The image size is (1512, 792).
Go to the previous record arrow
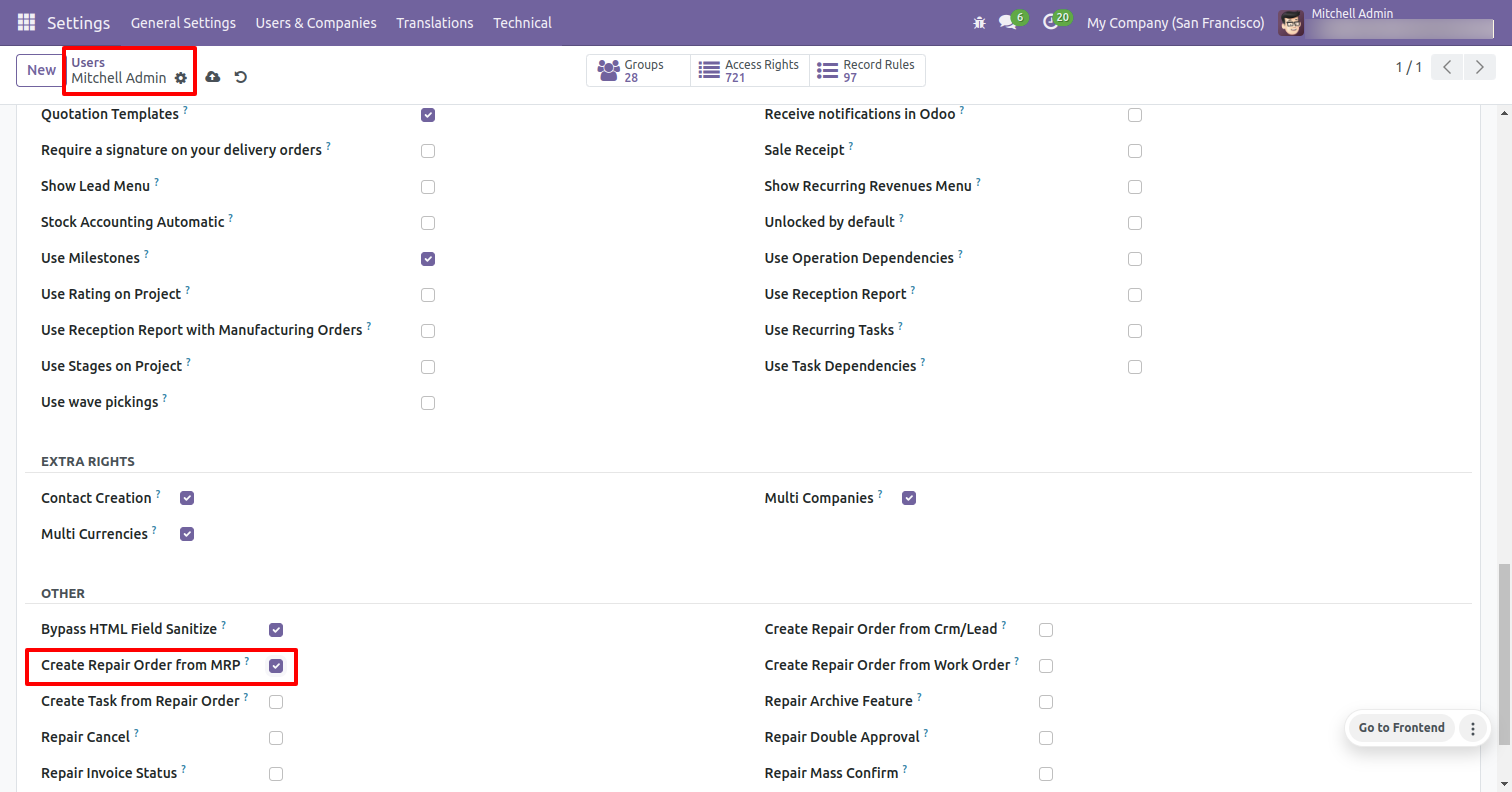pyautogui.click(x=1447, y=68)
